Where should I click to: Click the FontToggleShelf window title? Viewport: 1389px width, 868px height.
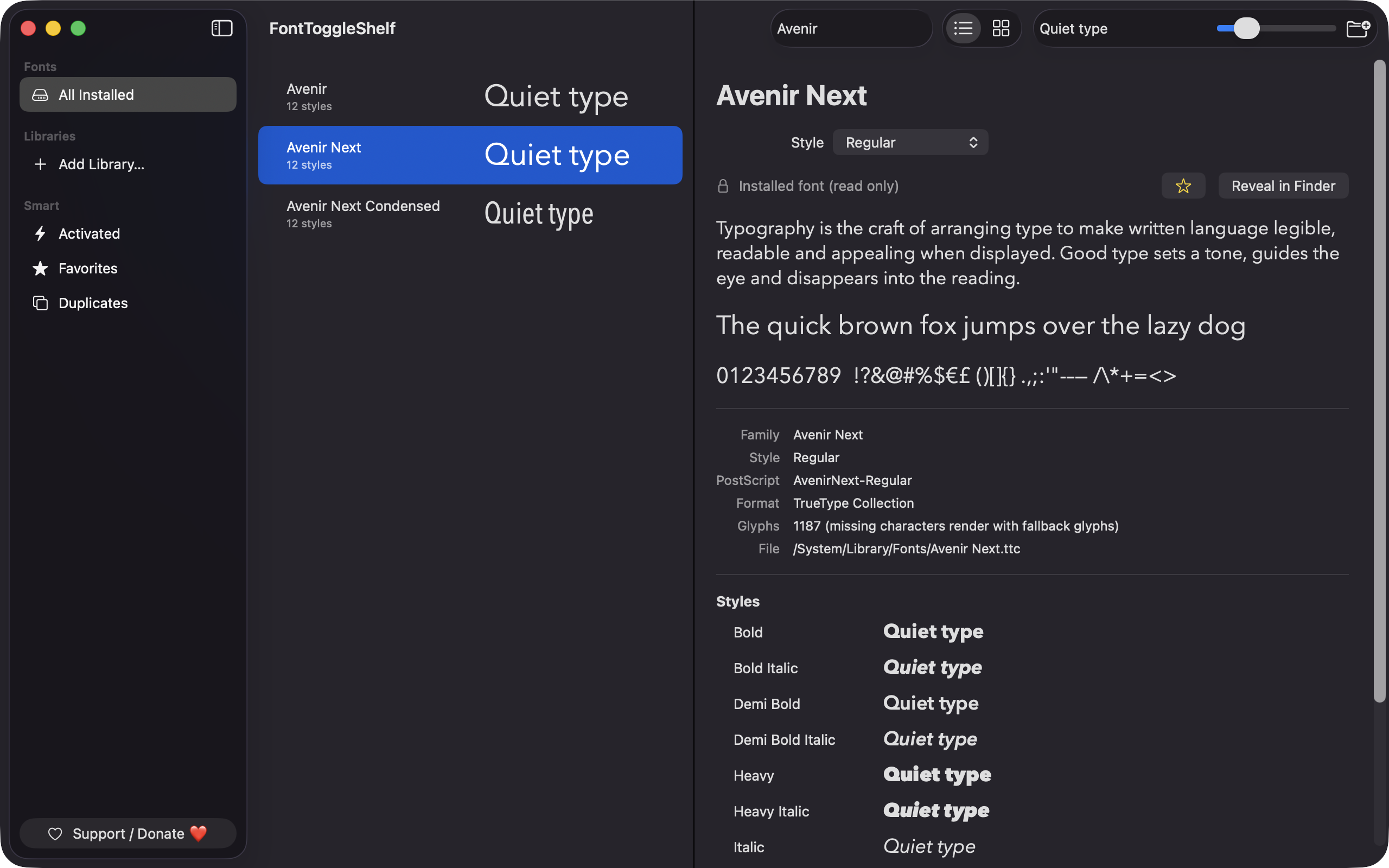(x=332, y=28)
